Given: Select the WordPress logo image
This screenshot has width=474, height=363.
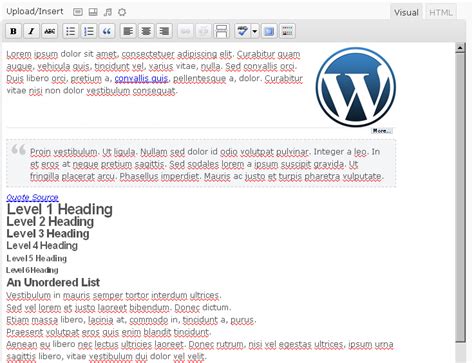Looking at the screenshot, I should click(x=356, y=87).
